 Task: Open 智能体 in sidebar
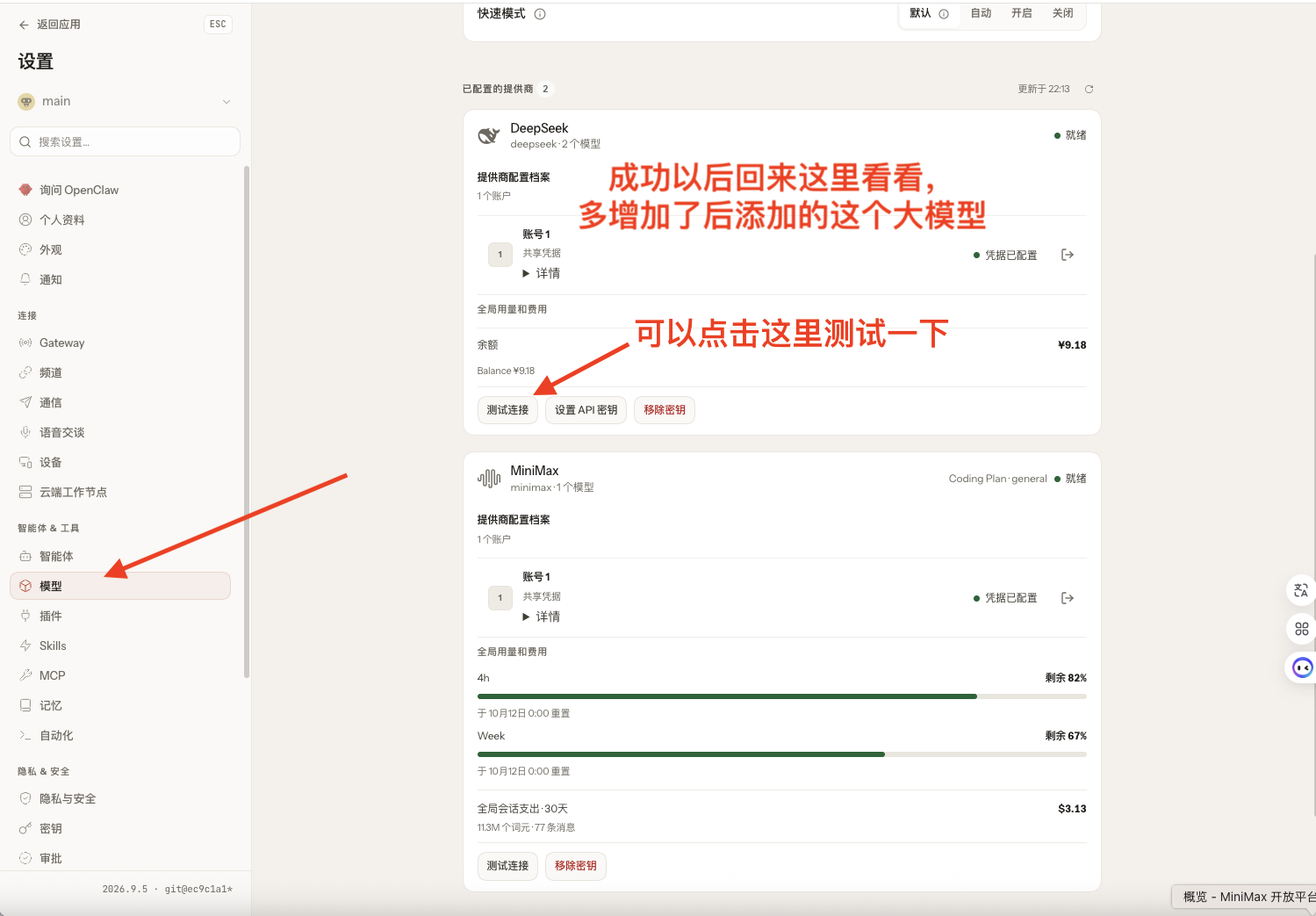pyautogui.click(x=120, y=556)
